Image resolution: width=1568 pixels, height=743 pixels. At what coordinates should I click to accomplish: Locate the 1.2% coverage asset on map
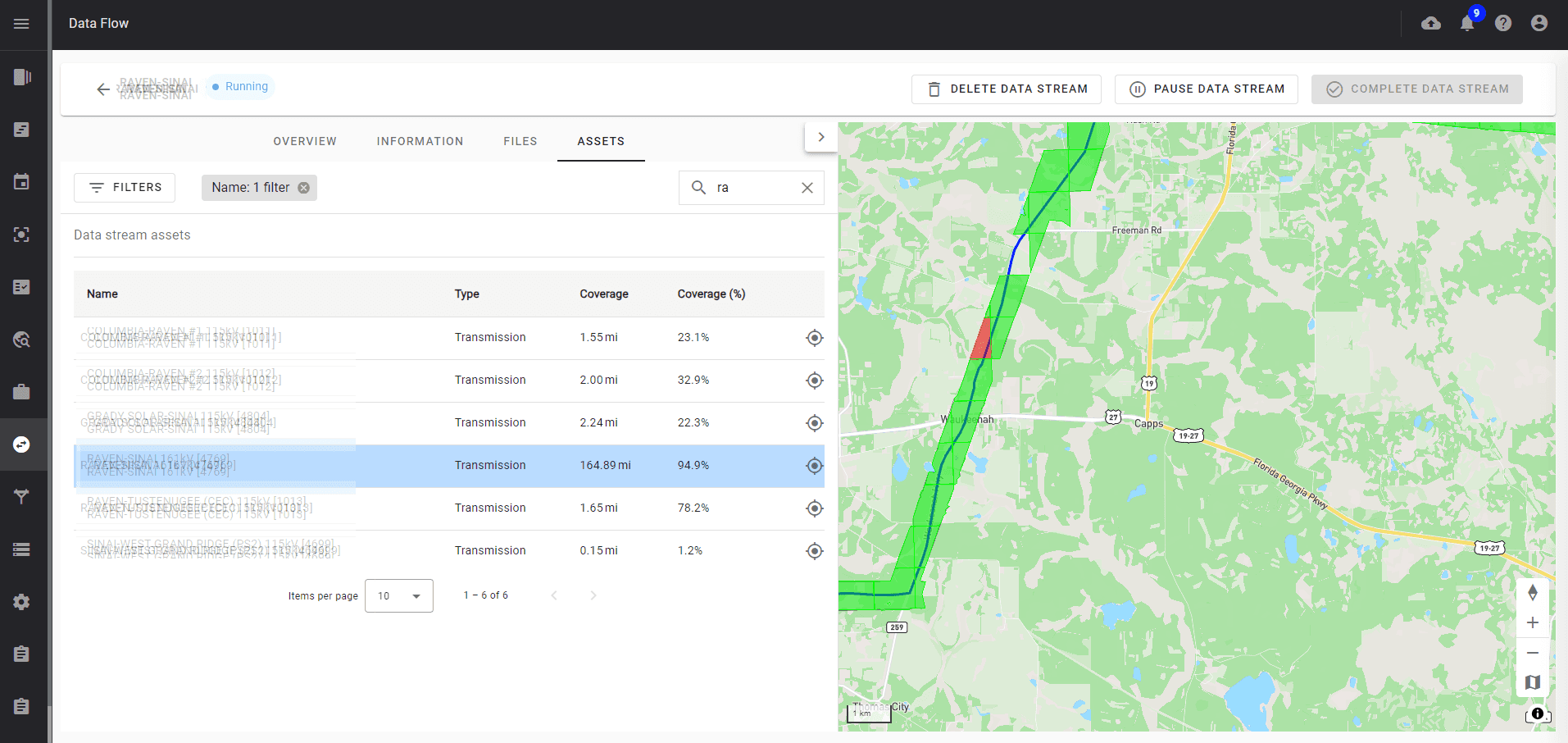(x=814, y=551)
